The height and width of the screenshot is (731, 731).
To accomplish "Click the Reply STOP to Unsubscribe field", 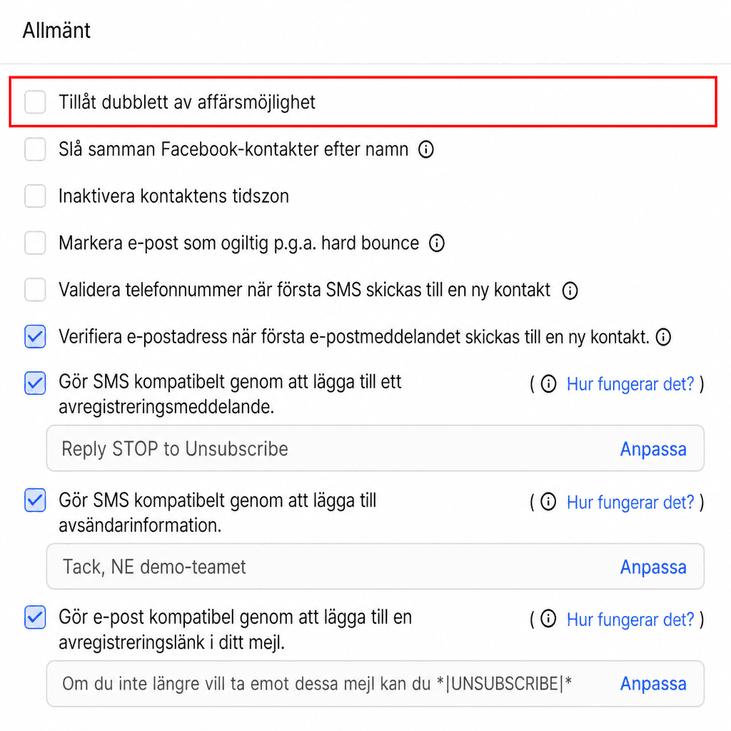I will (375, 448).
